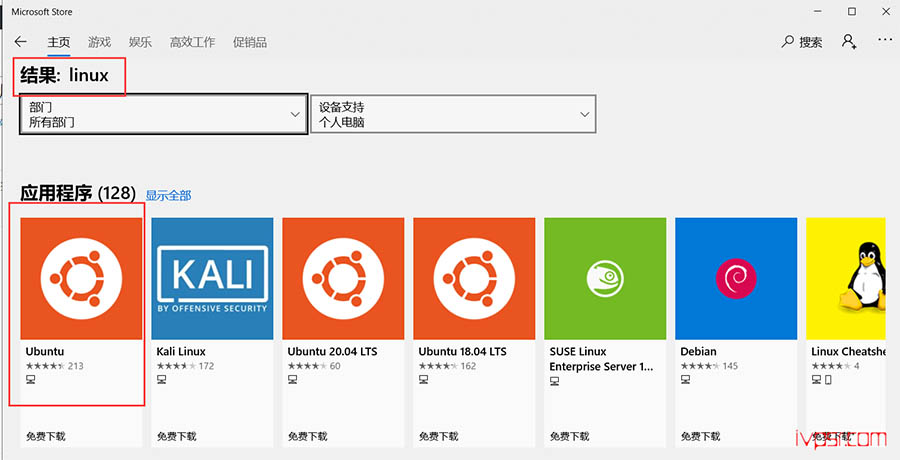Switch to the 高效工作 tab
The image size is (900, 460).
point(192,42)
